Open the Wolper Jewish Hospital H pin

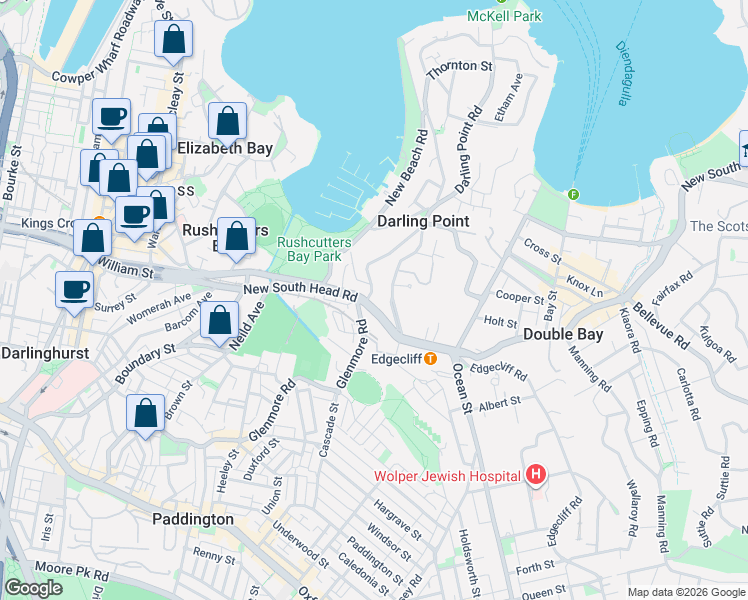pyautogui.click(x=536, y=475)
